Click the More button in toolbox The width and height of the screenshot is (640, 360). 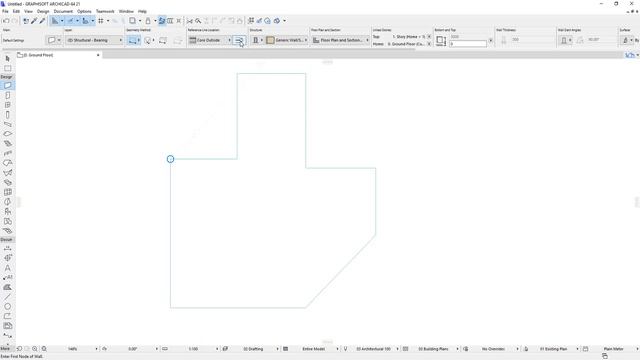[5, 349]
